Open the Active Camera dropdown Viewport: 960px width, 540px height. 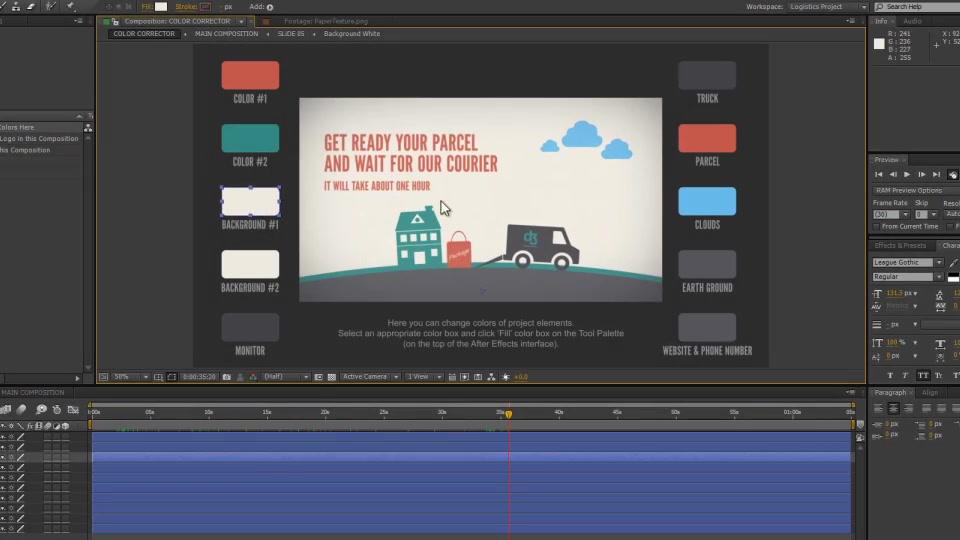point(370,377)
